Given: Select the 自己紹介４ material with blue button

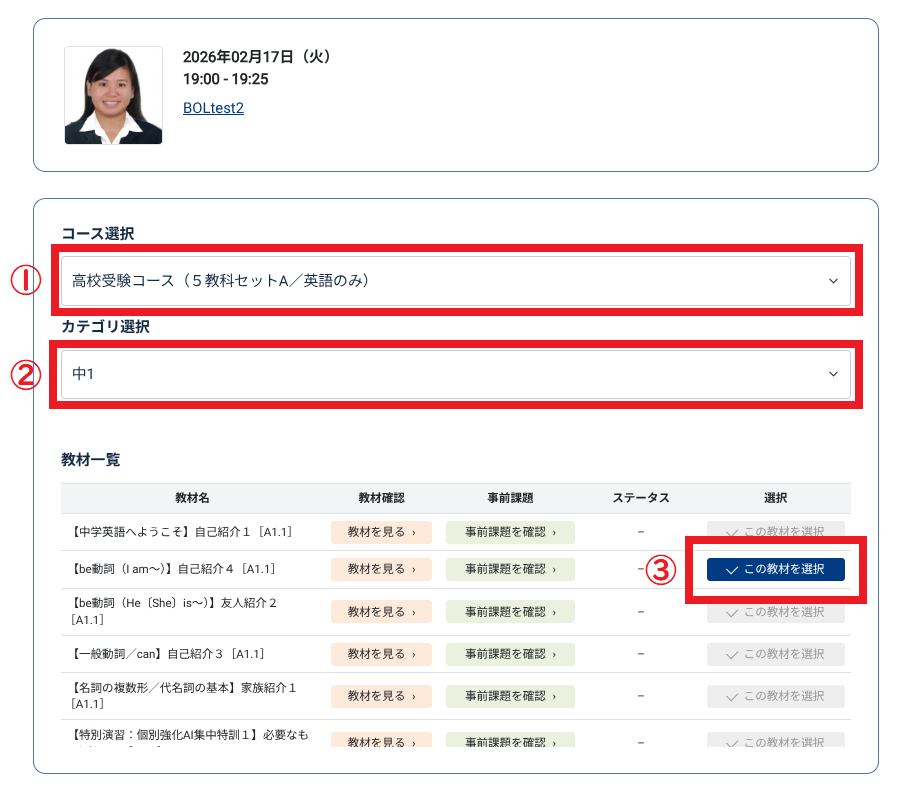Looking at the screenshot, I should click(x=775, y=569).
